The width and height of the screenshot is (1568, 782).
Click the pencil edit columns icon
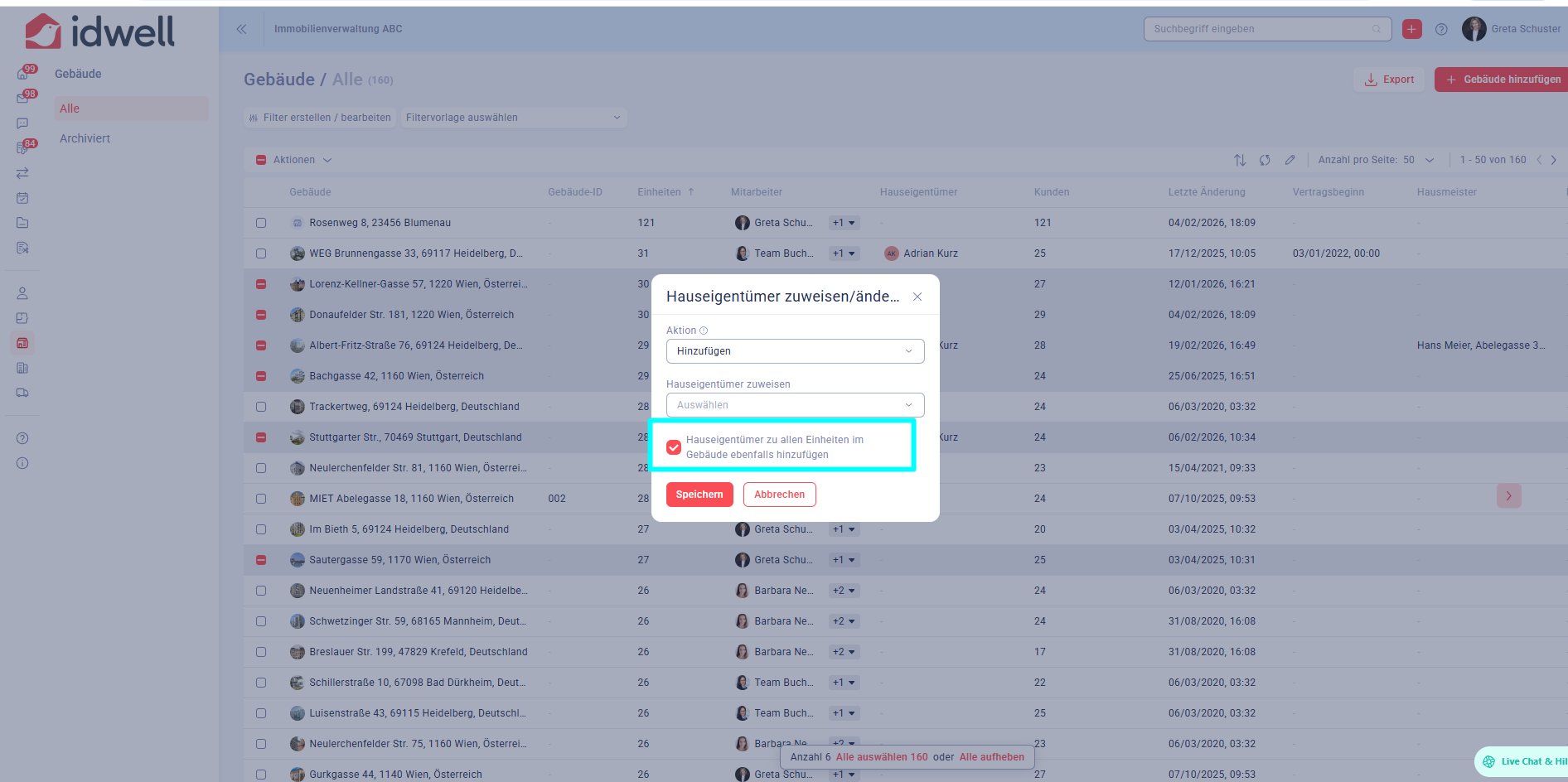(x=1290, y=160)
